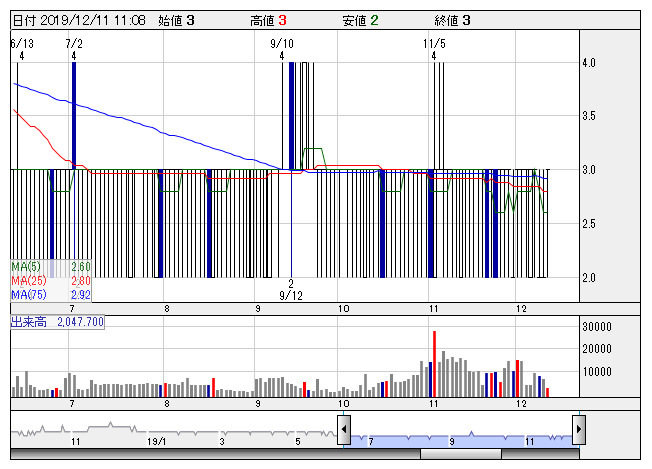Image resolution: width=652 pixels, height=469 pixels.
Task: Click the MA(25) legend label
Action: click(x=26, y=282)
